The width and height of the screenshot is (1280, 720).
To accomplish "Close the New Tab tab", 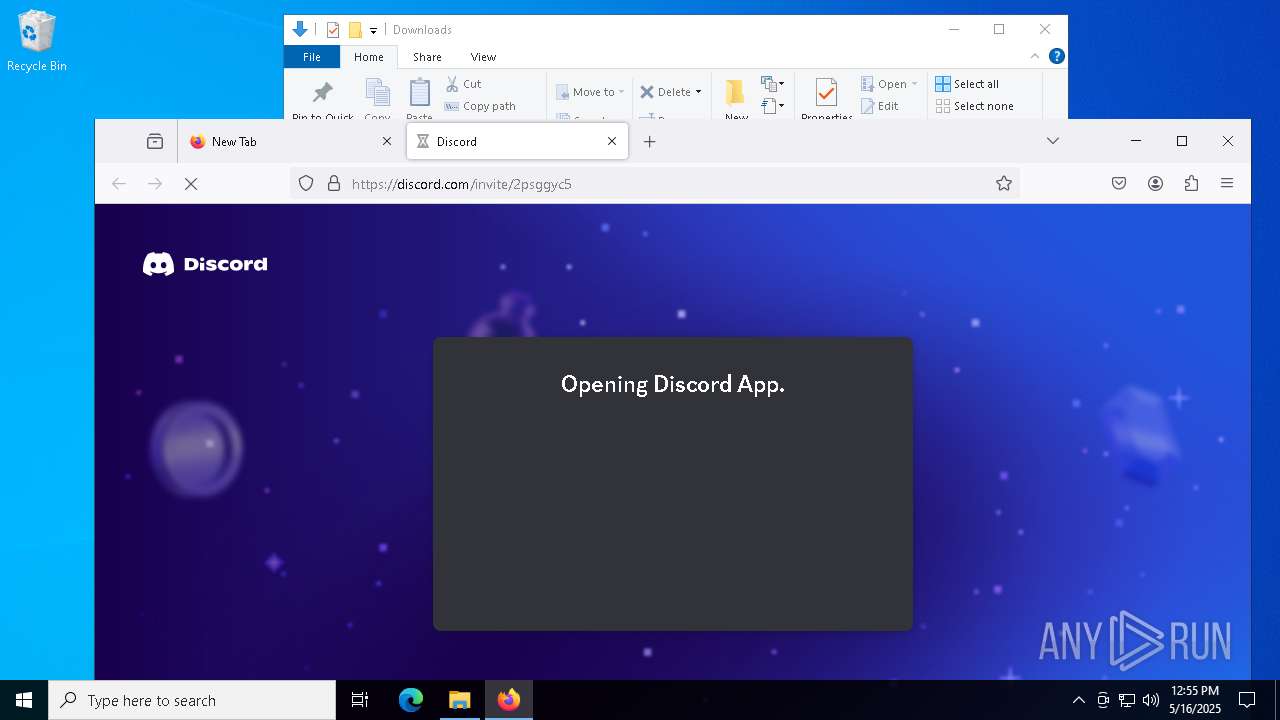I will (387, 142).
